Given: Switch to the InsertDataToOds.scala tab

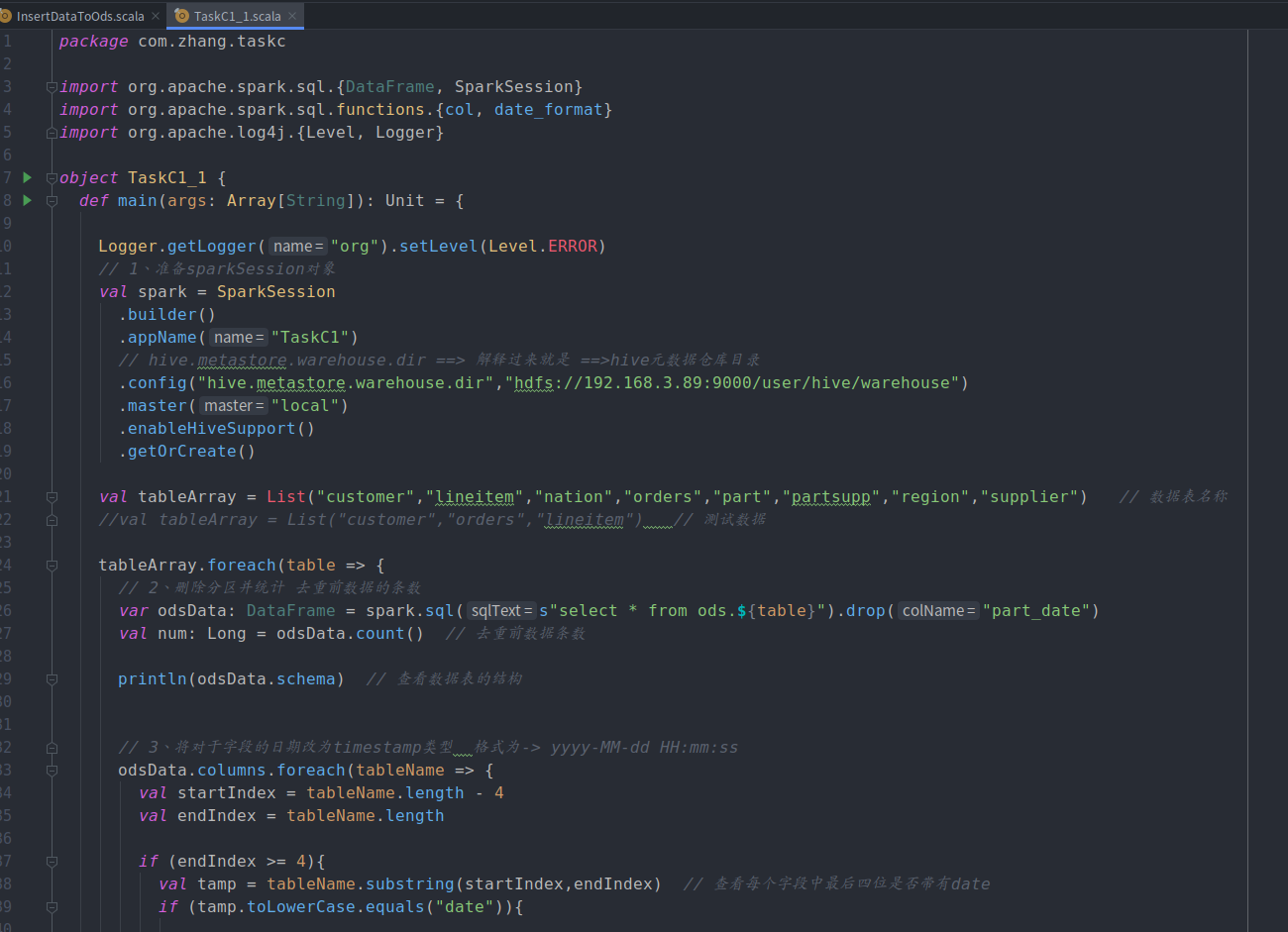Looking at the screenshot, I should tap(80, 16).
